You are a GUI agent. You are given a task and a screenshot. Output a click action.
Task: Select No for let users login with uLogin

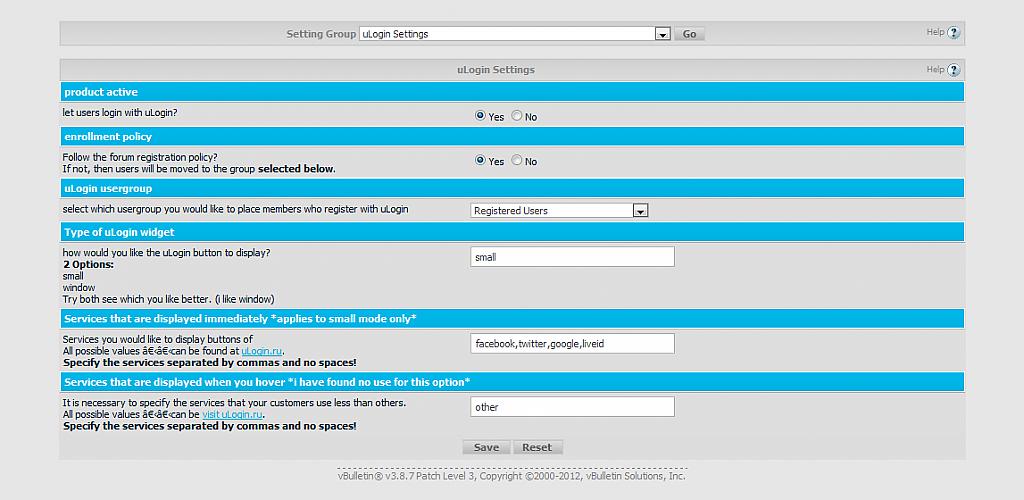pyautogui.click(x=517, y=116)
